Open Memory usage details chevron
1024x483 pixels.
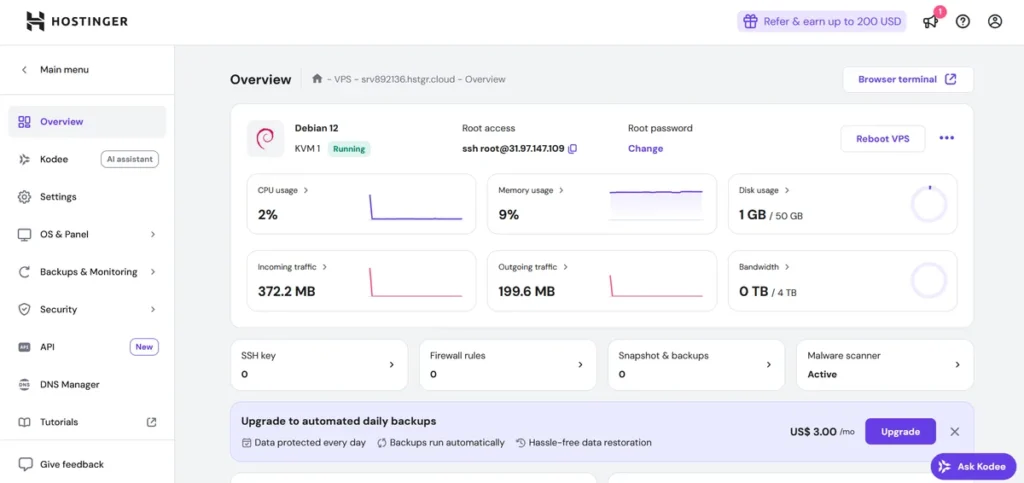point(561,191)
